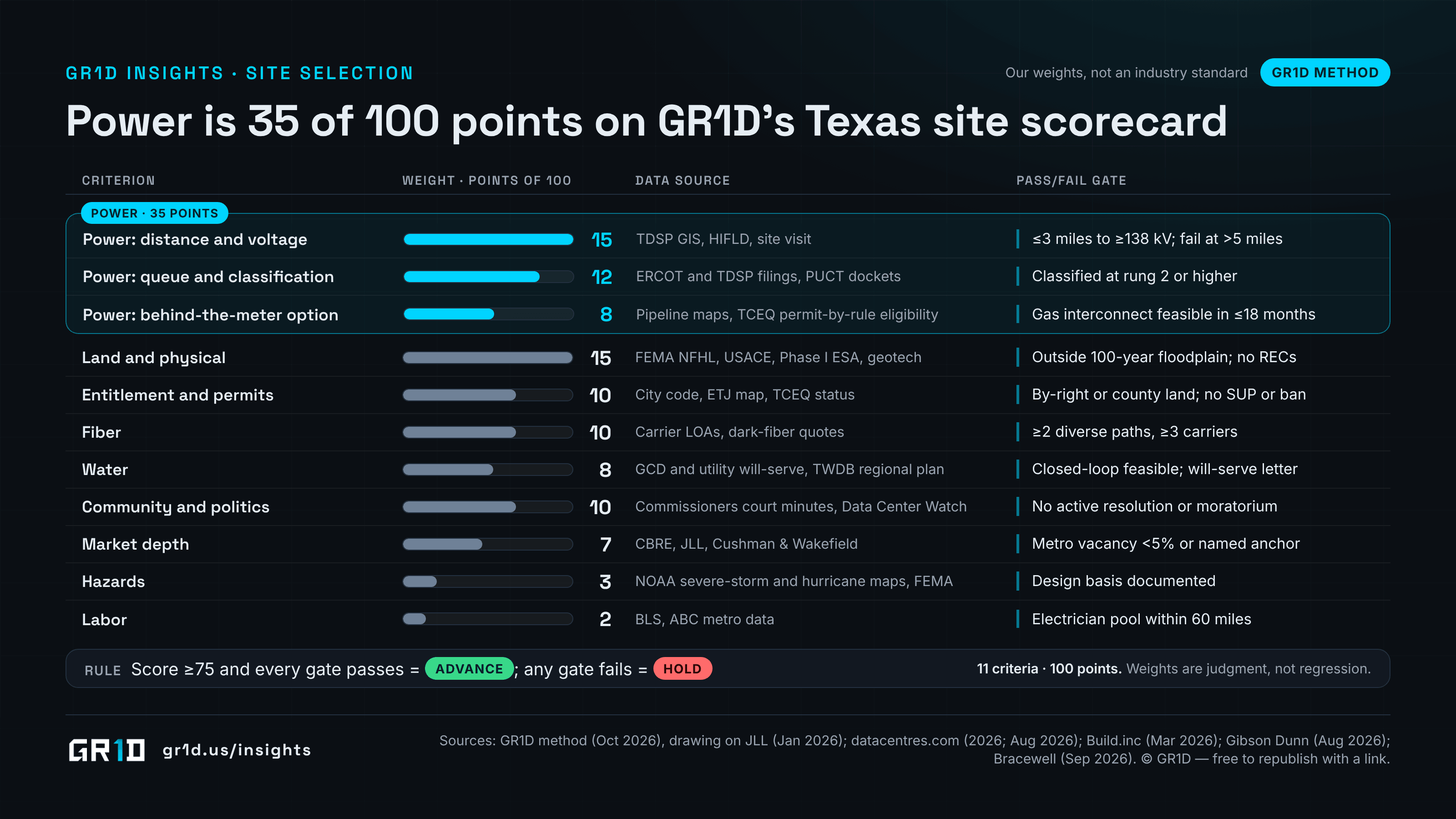Click '11 criteria · 100 points.' summary text

click(1049, 669)
